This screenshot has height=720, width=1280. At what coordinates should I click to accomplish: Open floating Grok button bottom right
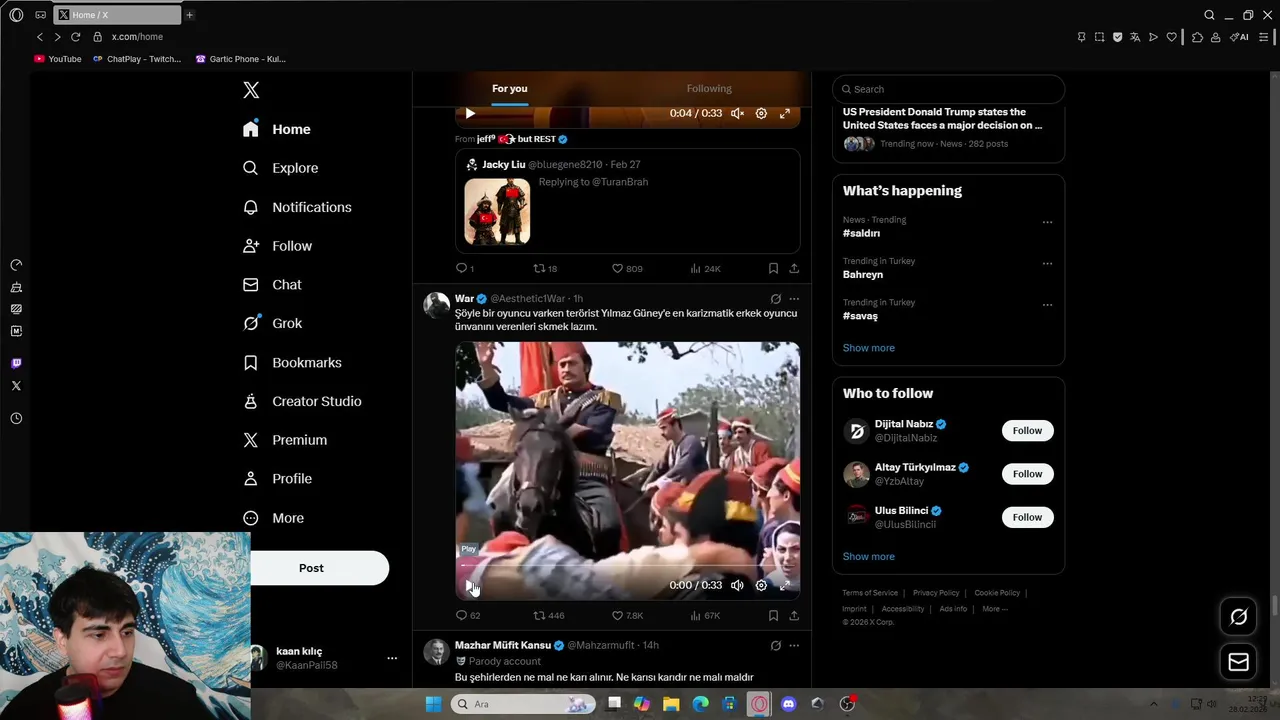[1238, 617]
